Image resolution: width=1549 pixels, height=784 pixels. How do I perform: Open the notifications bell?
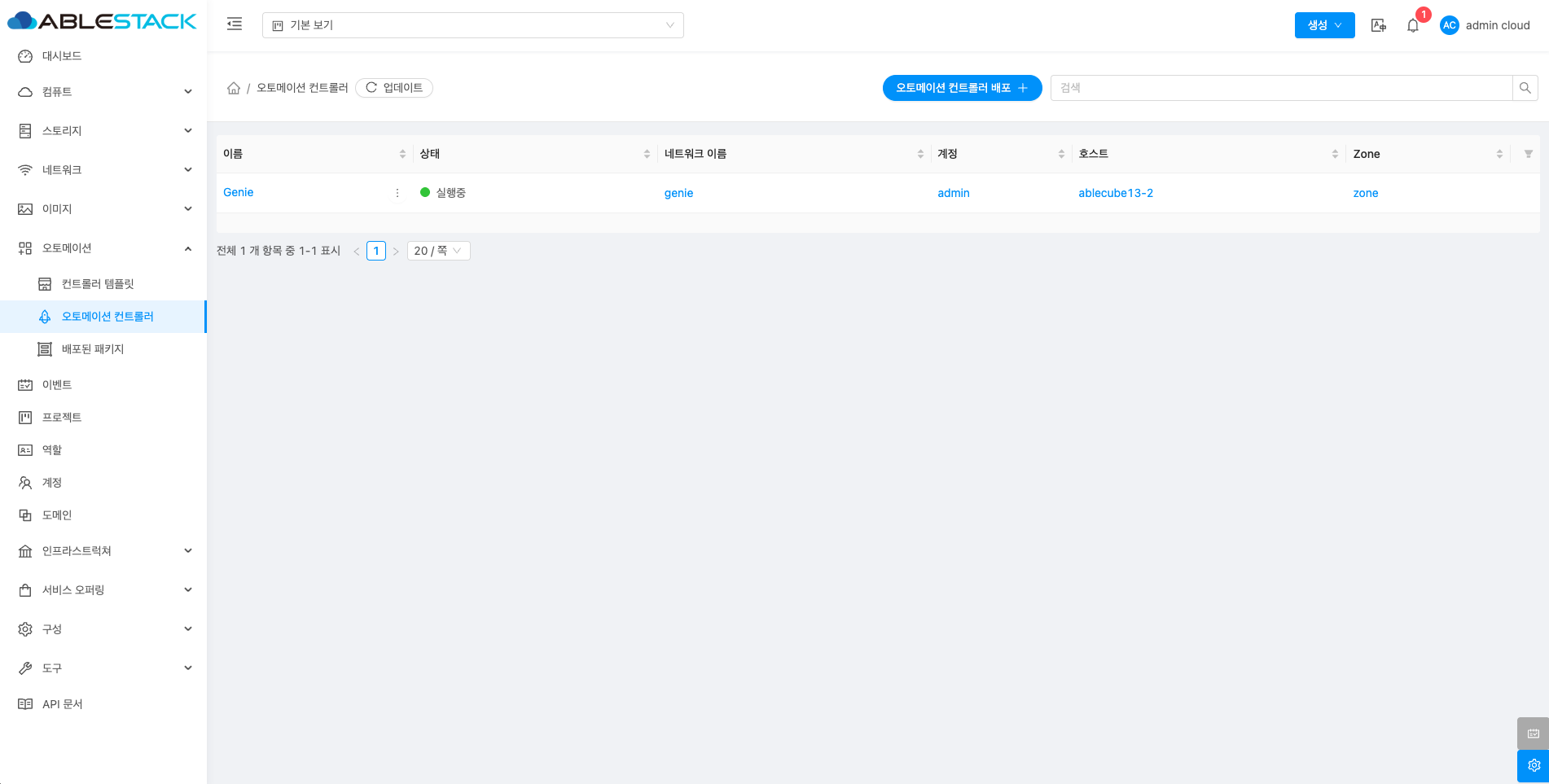pos(1413,25)
